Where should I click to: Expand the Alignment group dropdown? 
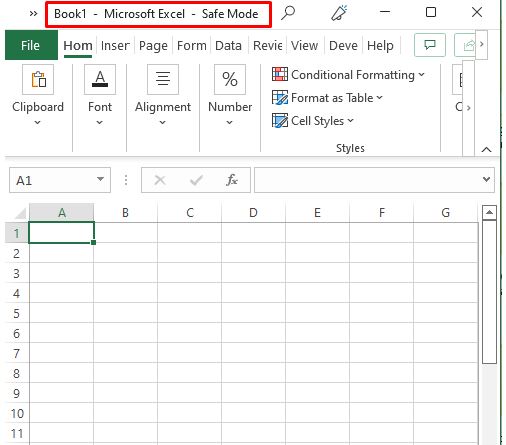(x=162, y=123)
